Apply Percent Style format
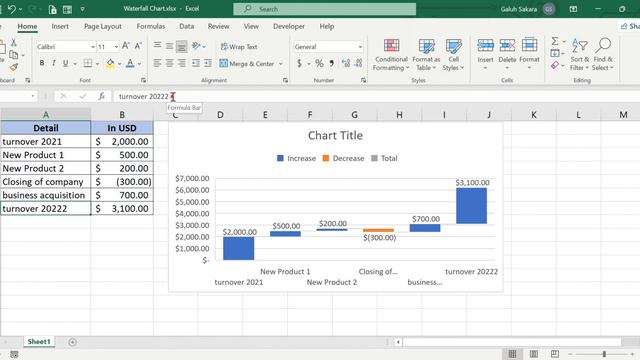Viewport: 640px width, 360px height. tap(319, 63)
